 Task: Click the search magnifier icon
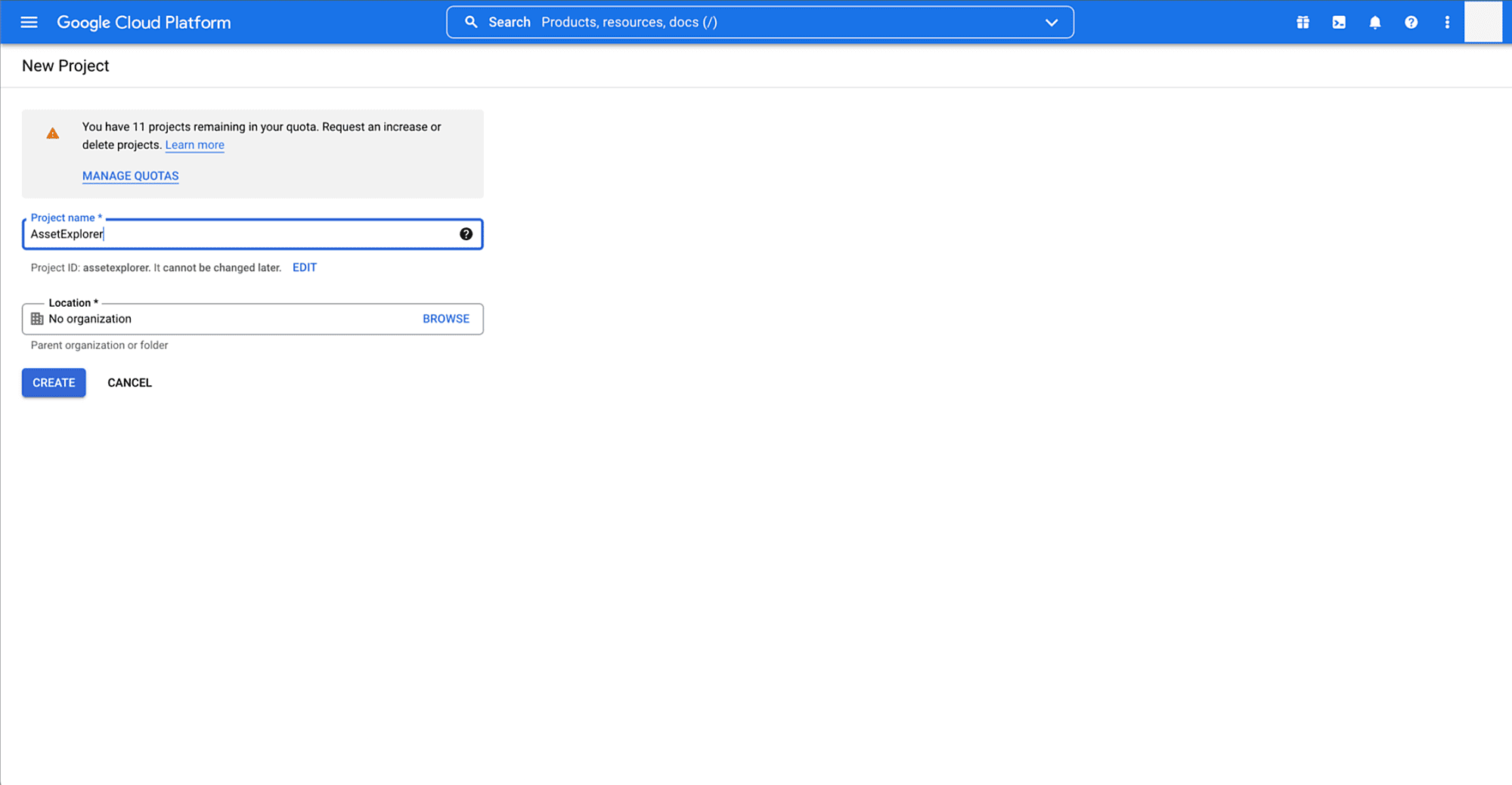pos(471,23)
